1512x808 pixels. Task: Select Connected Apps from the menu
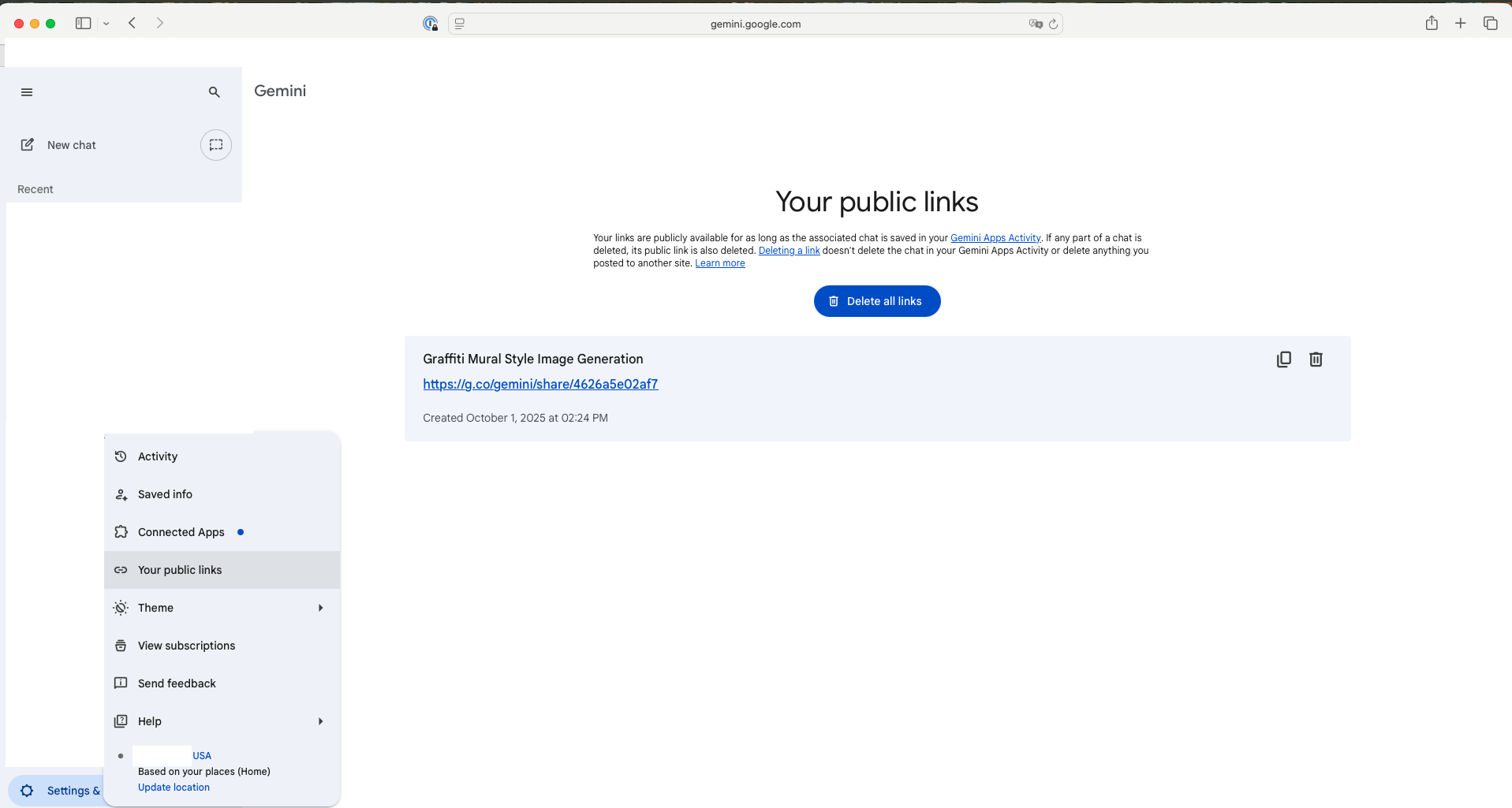[x=181, y=532]
